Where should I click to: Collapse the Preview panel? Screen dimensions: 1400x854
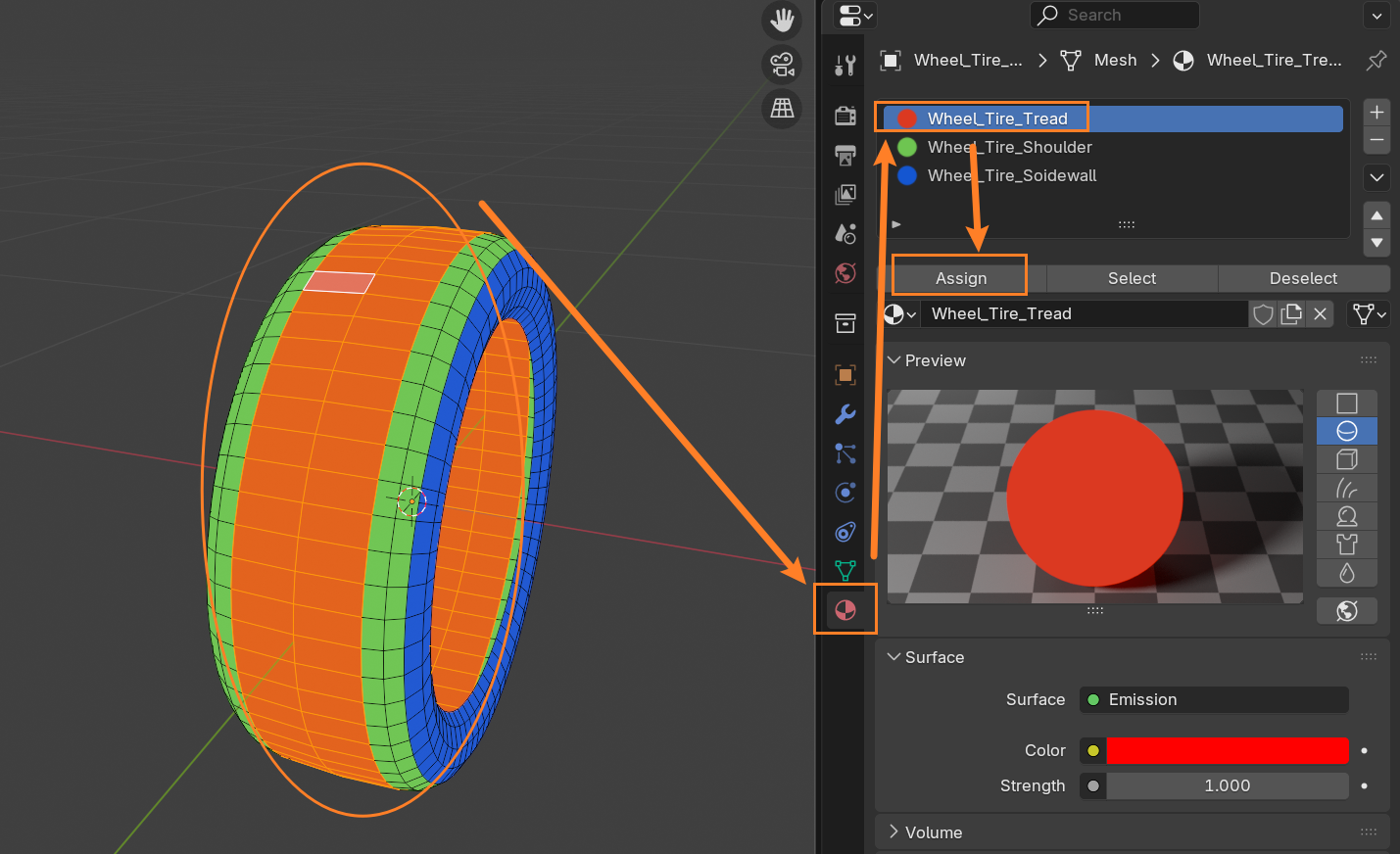coord(935,360)
